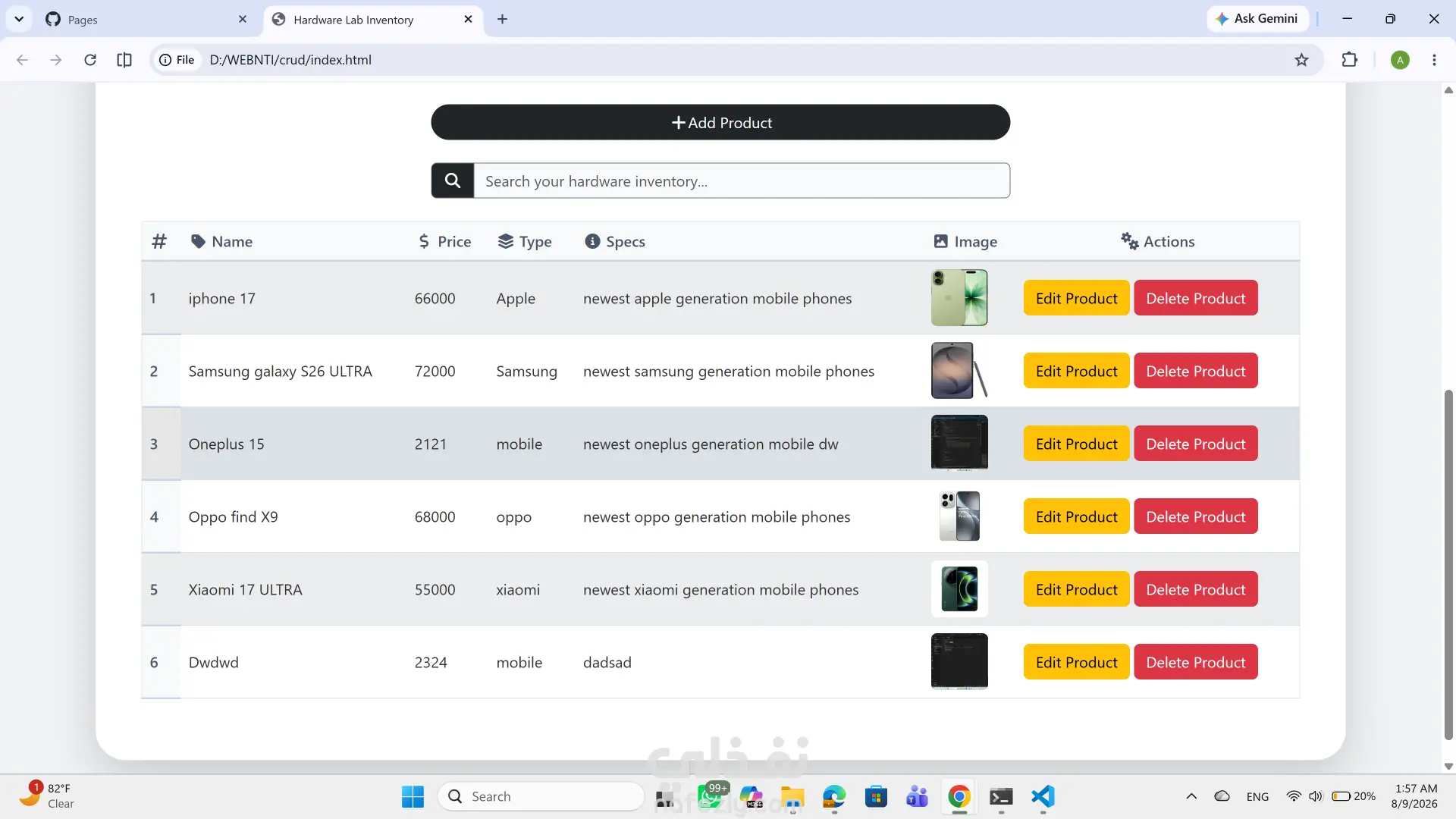The image size is (1456, 819).
Task: Click the Ask Gemini button
Action: pyautogui.click(x=1257, y=19)
